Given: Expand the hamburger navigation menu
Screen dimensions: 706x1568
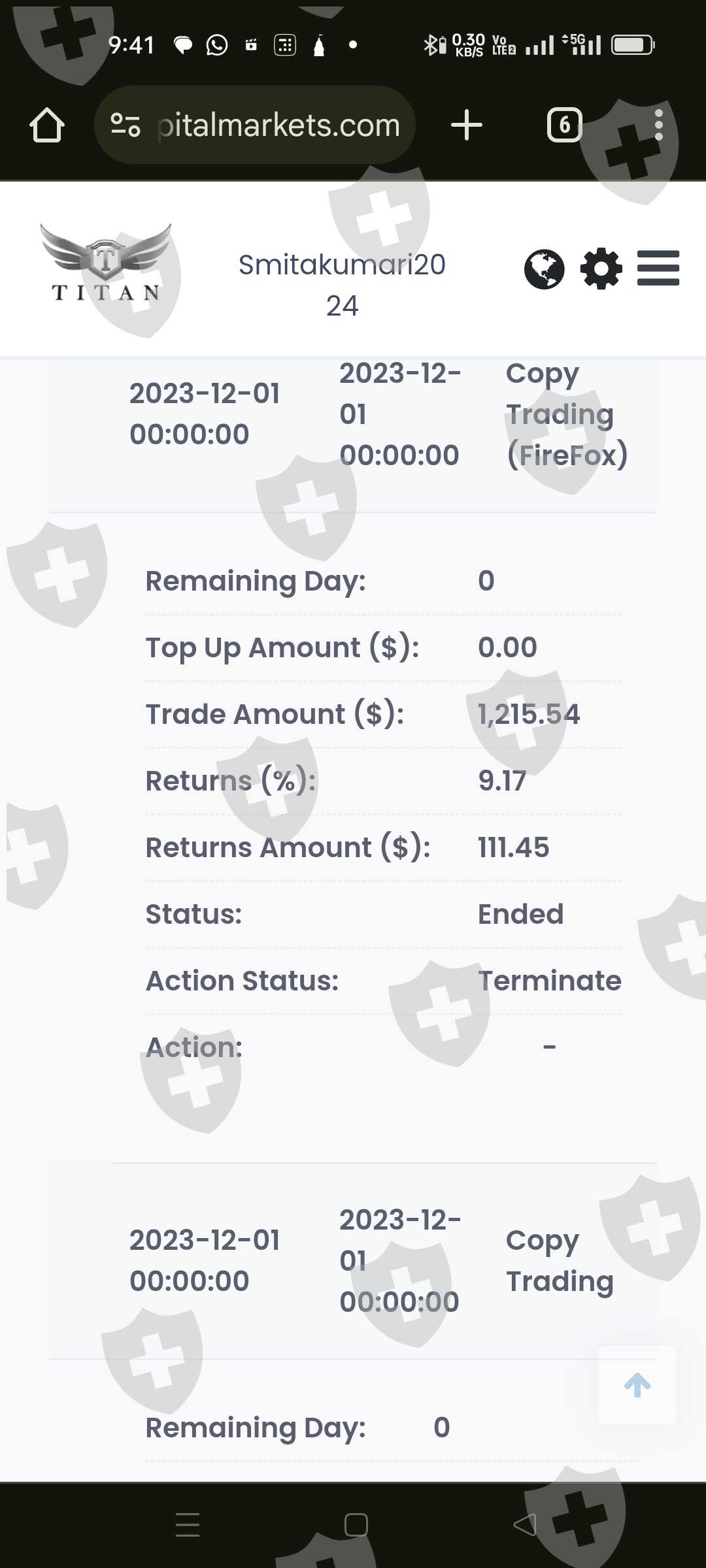Looking at the screenshot, I should click(x=658, y=269).
